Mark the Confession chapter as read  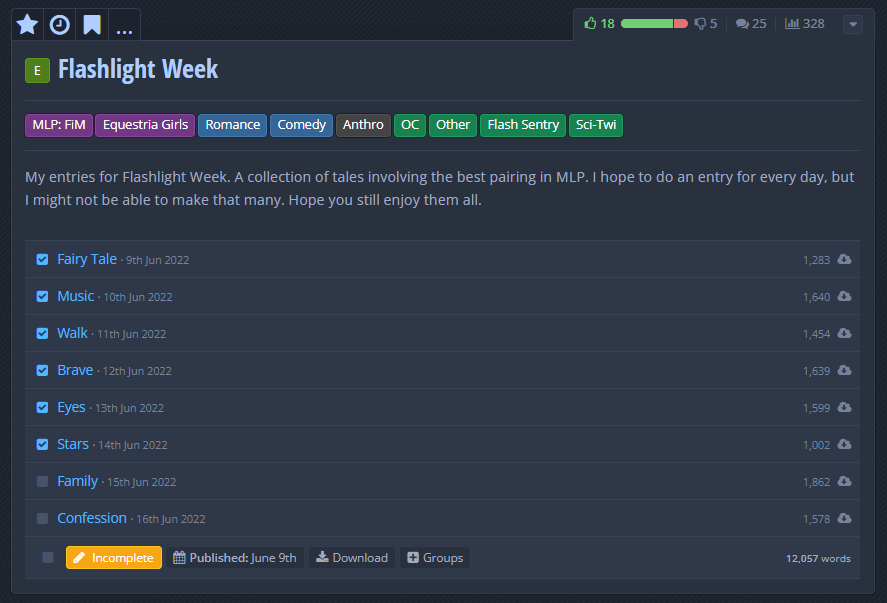click(x=42, y=519)
